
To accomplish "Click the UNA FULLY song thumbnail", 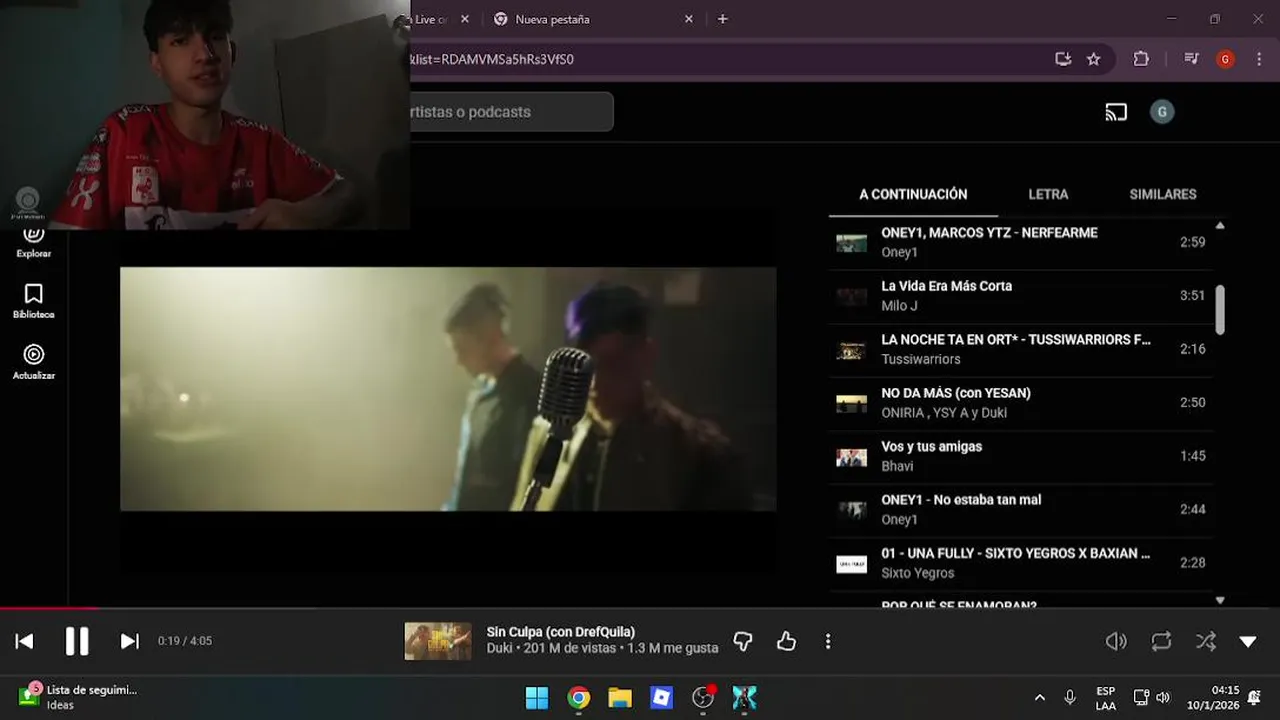I will tap(851, 564).
